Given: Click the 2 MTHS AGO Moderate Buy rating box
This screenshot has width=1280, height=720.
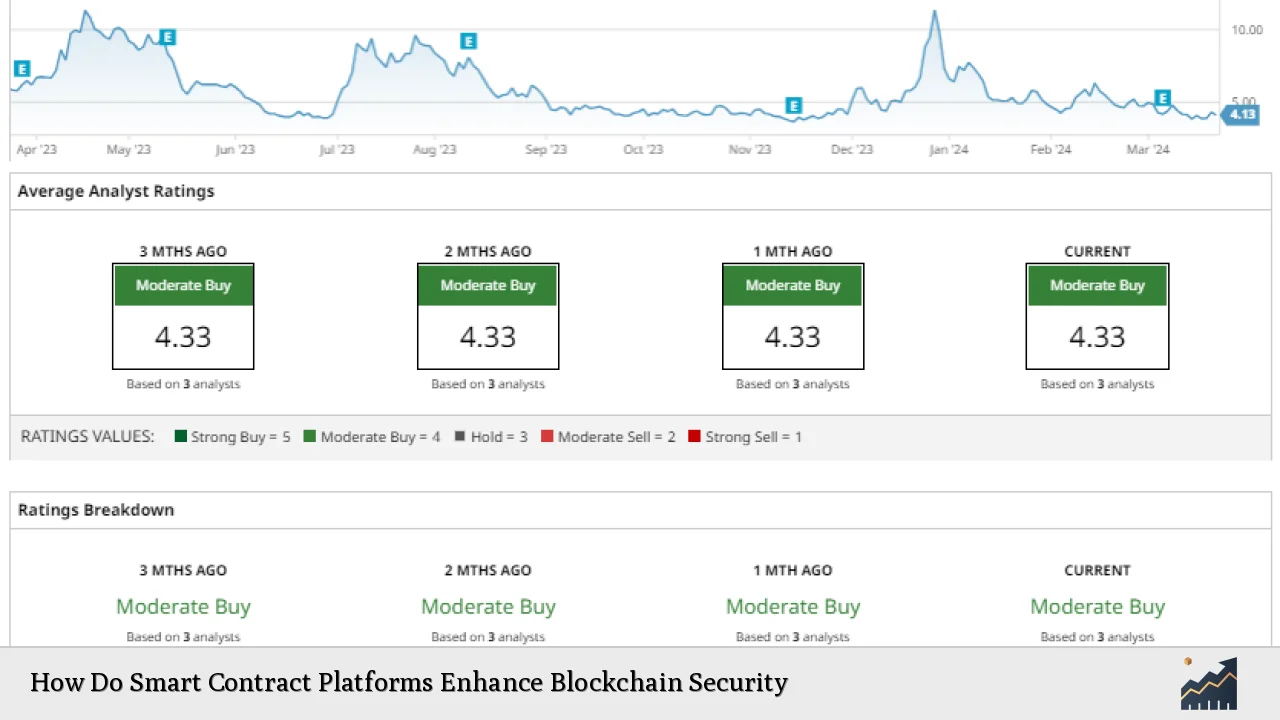Looking at the screenshot, I should 488,316.
